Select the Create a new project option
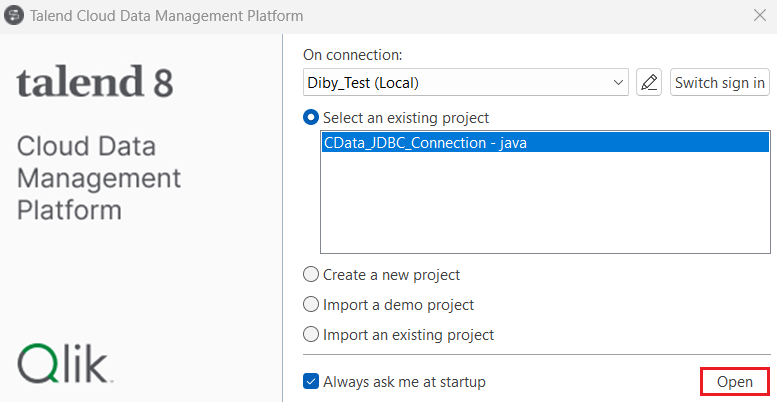The width and height of the screenshot is (777, 402). point(311,274)
